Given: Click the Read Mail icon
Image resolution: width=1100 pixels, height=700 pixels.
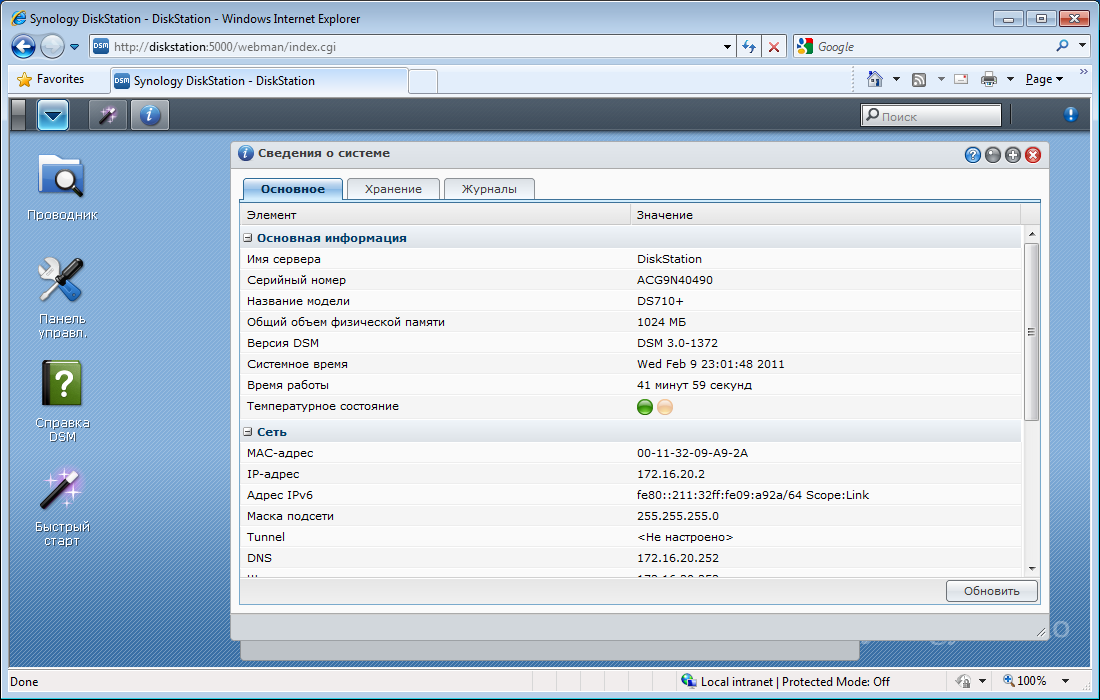Looking at the screenshot, I should pos(961,79).
